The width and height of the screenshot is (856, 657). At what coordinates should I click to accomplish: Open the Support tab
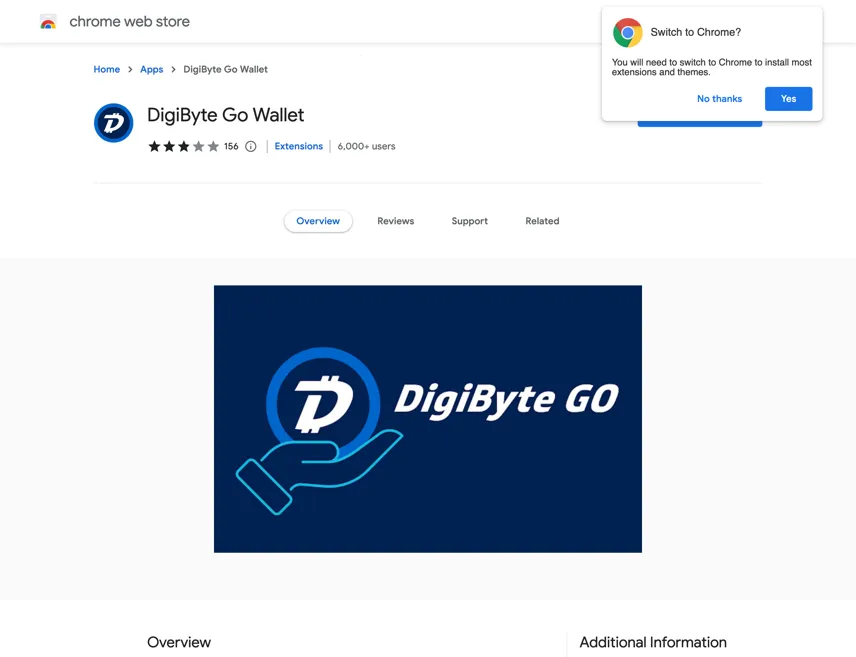pos(469,221)
